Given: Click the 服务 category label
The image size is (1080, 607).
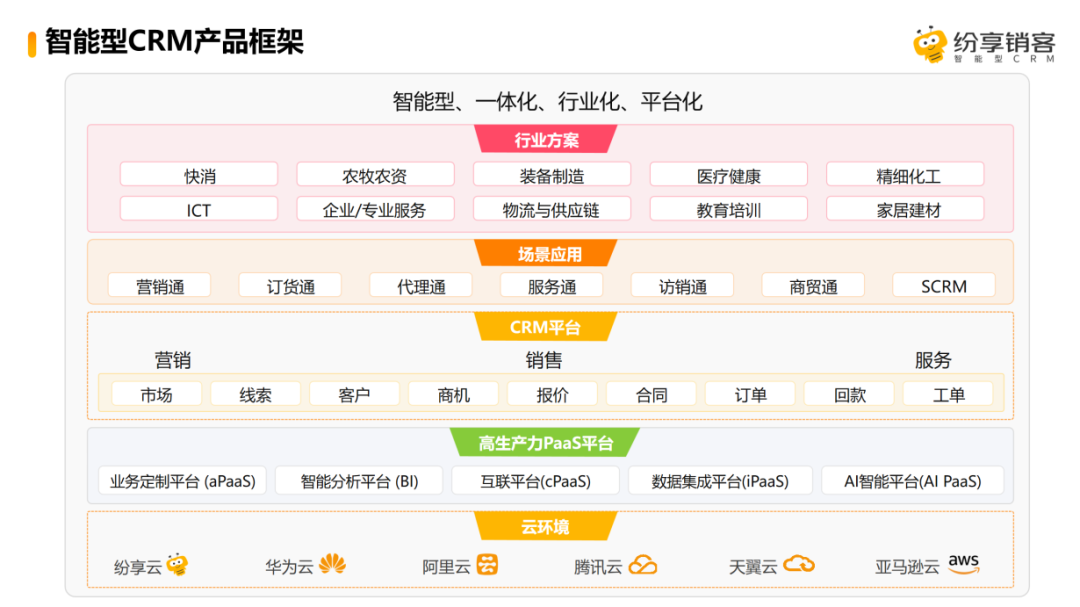Looking at the screenshot, I should coord(933,360).
